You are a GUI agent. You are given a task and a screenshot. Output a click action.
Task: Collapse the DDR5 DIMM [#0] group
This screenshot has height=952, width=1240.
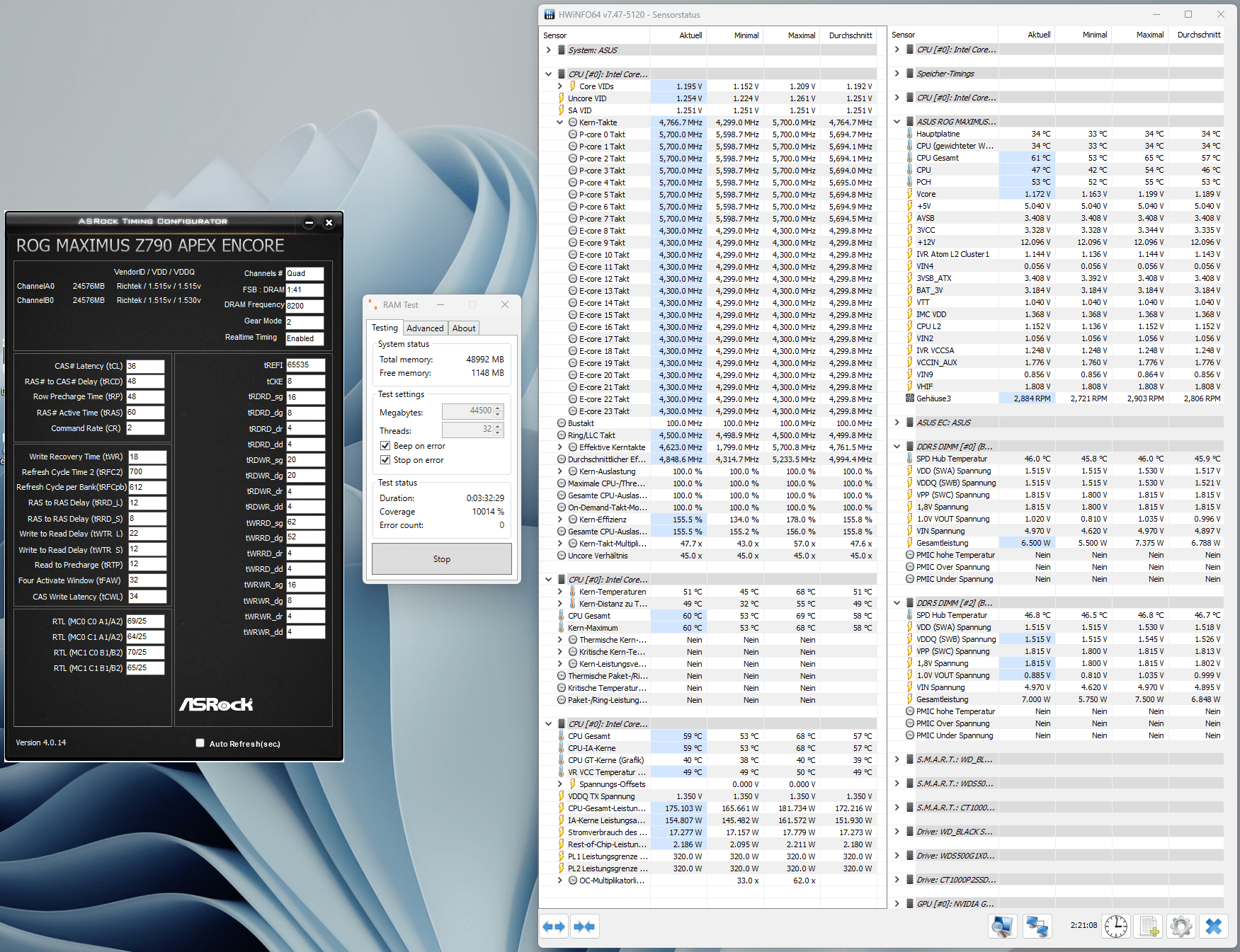(897, 447)
